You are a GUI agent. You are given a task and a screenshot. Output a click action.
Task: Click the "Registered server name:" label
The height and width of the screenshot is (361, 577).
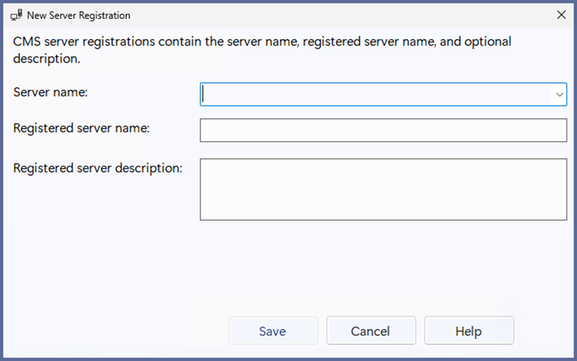[x=81, y=128]
